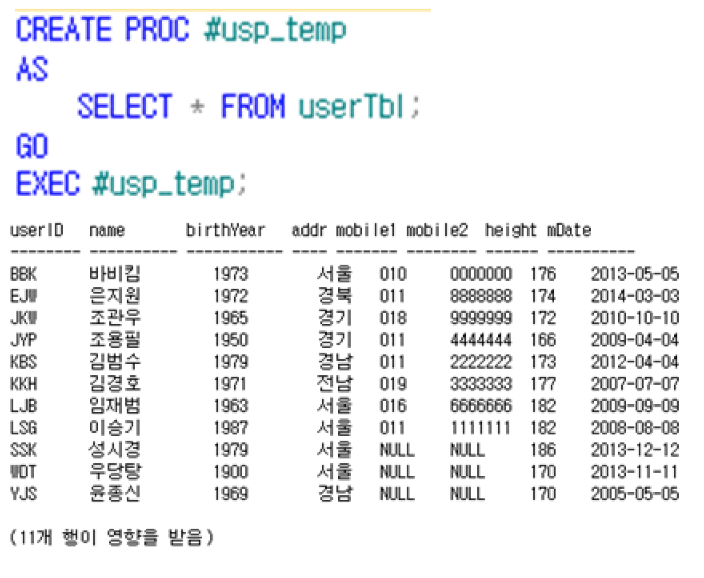The width and height of the screenshot is (704, 578).
Task: Select the JKW userID cell
Action: (23, 318)
